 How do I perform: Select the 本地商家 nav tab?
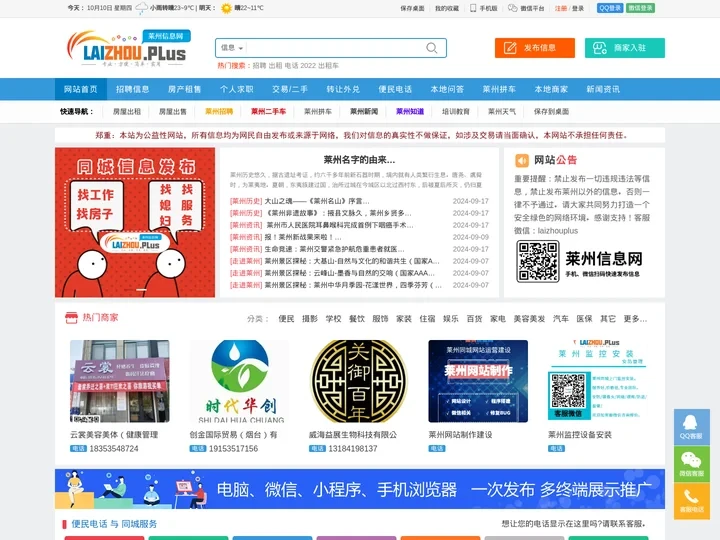pyautogui.click(x=551, y=89)
